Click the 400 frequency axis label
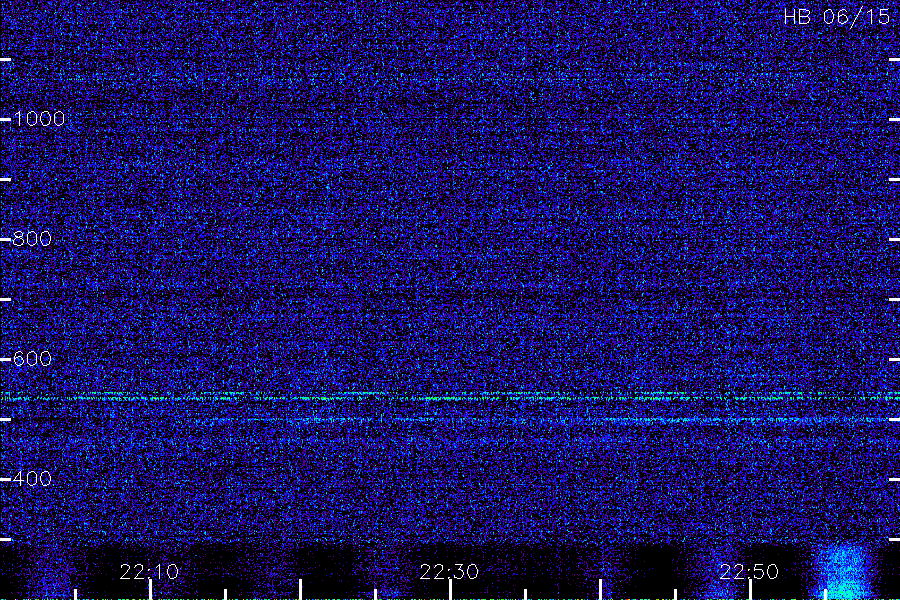The height and width of the screenshot is (600, 900). tap(32, 479)
